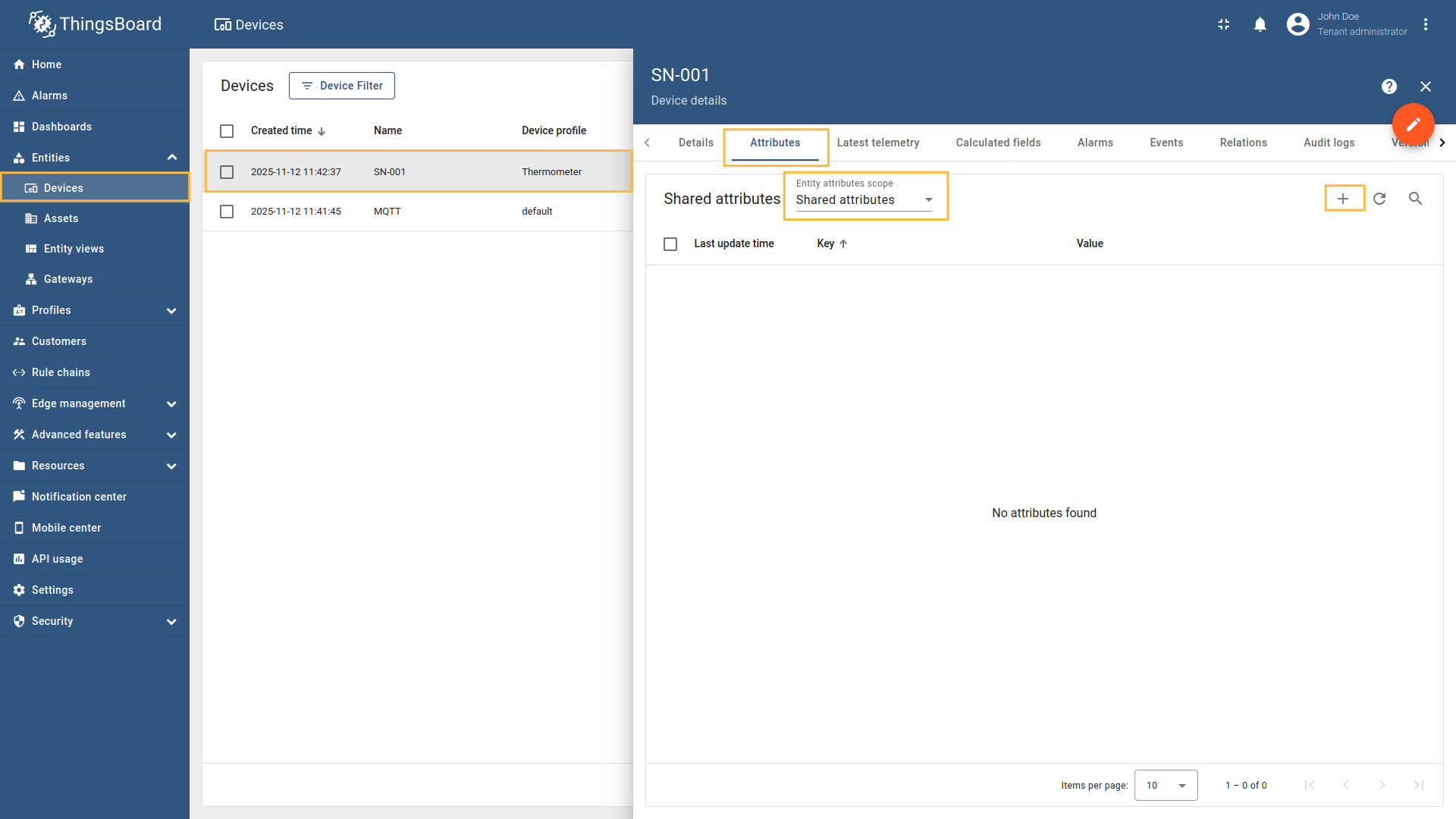Open API usage page

coord(57,559)
